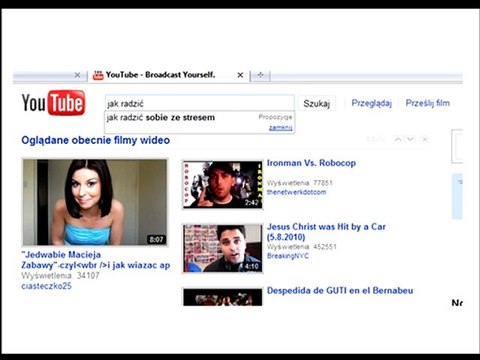Close the YouTube - Broadcast Yourself tab

click(240, 75)
